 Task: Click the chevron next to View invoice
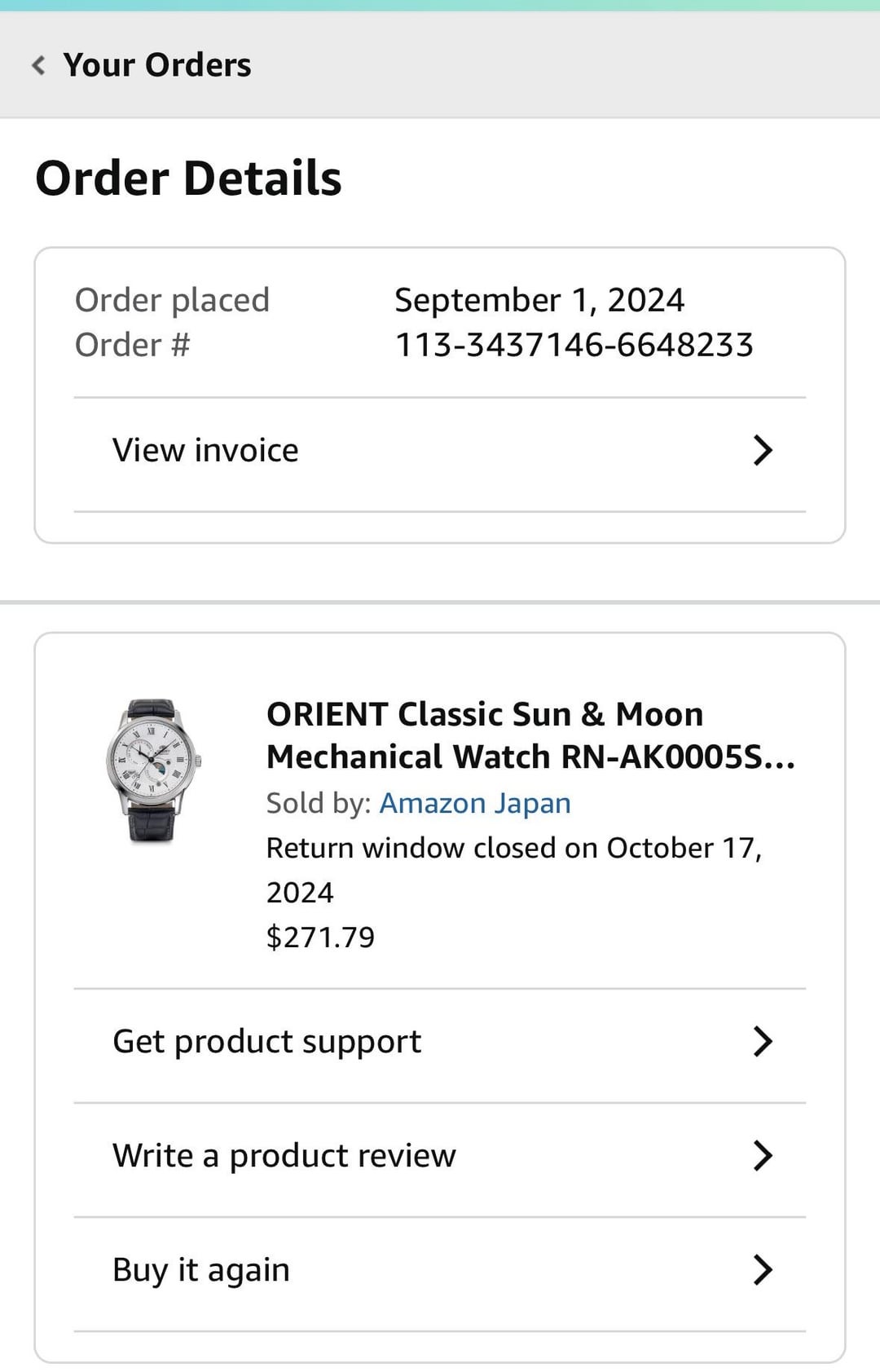pyautogui.click(x=762, y=451)
